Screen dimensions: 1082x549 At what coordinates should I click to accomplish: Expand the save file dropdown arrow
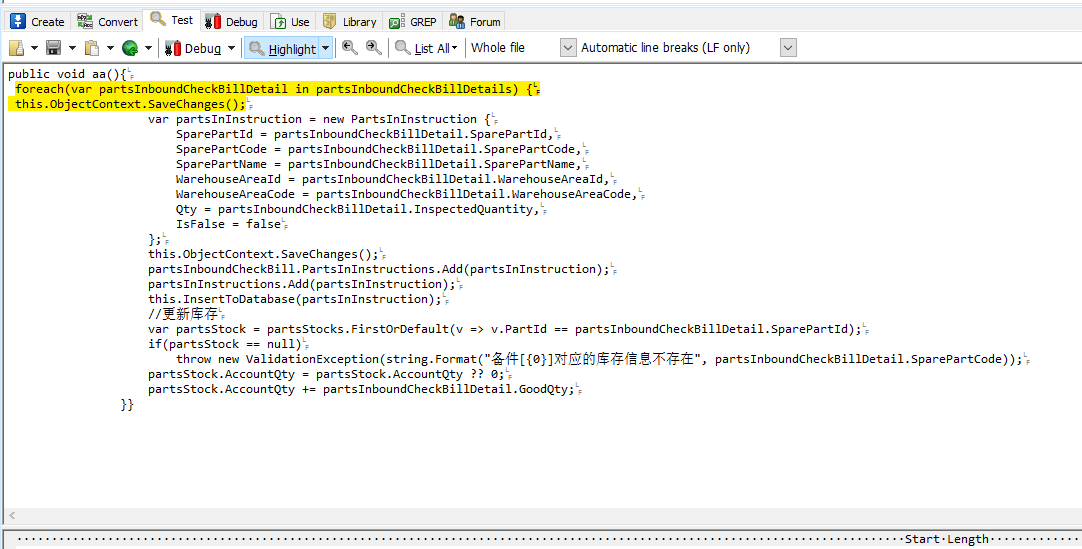72,48
